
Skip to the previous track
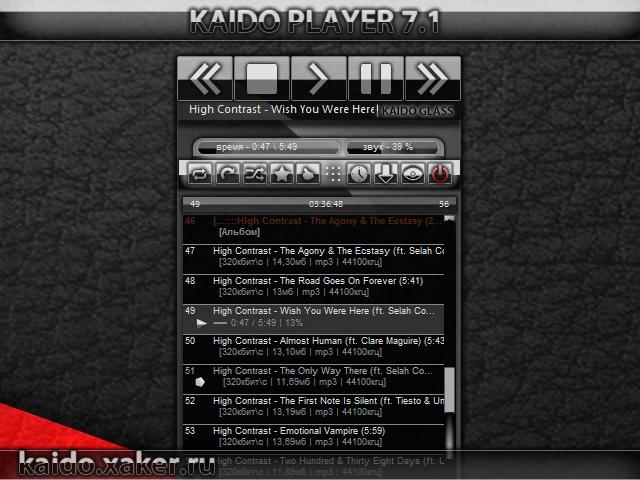[205, 78]
